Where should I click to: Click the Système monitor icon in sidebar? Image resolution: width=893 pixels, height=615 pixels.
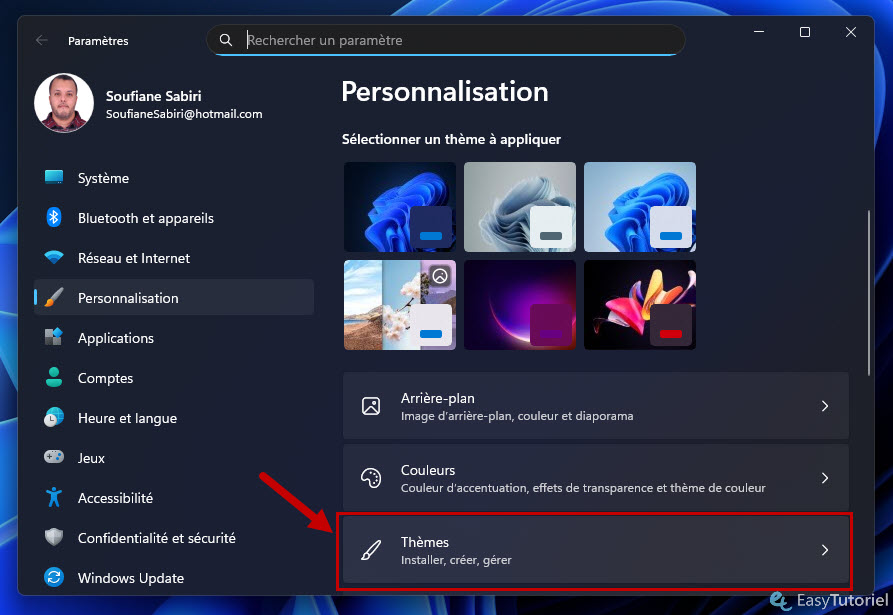coord(54,178)
